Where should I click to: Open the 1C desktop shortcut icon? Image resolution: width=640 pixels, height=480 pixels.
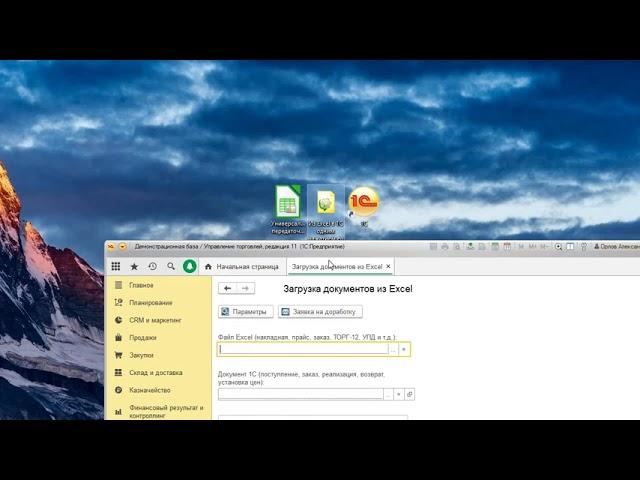pyautogui.click(x=363, y=203)
